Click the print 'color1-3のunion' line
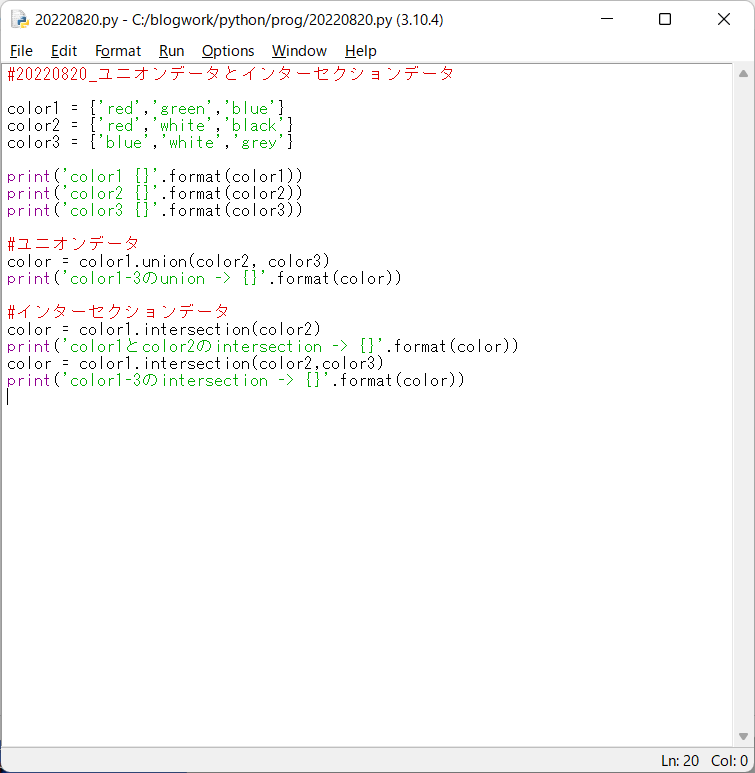This screenshot has height=773, width=755. [x=204, y=279]
